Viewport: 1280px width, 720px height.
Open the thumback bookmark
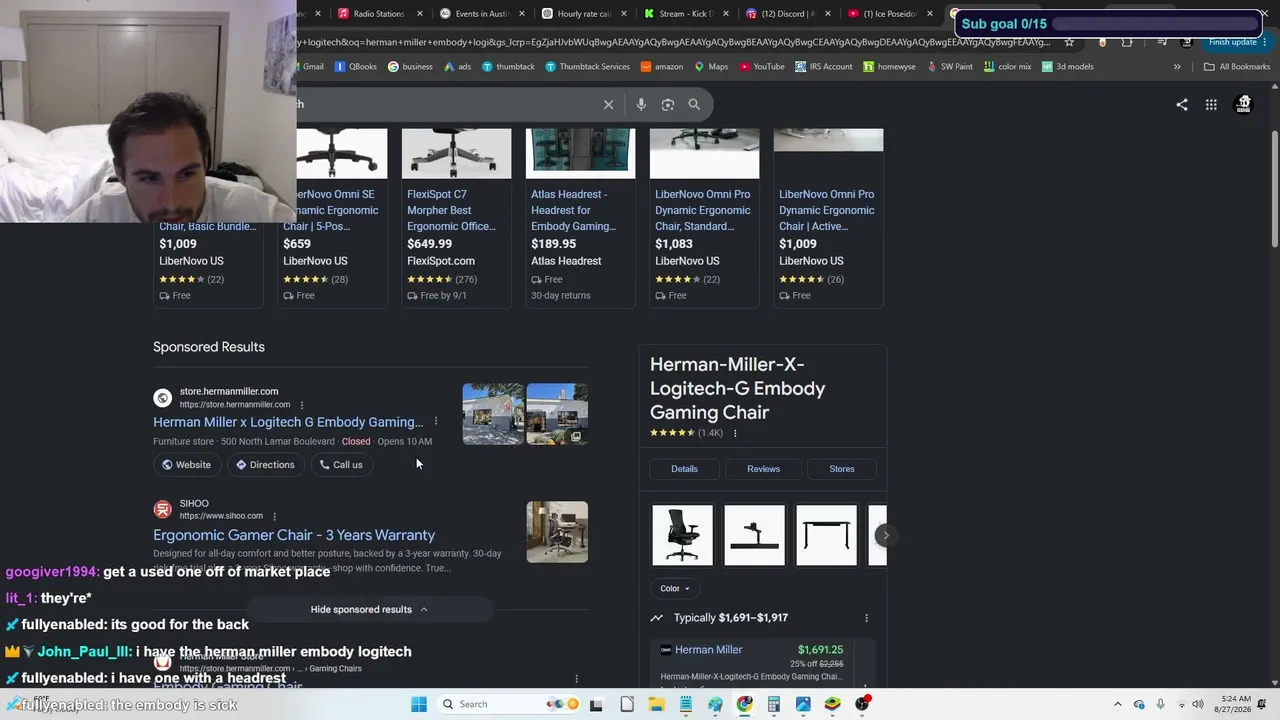pos(508,67)
